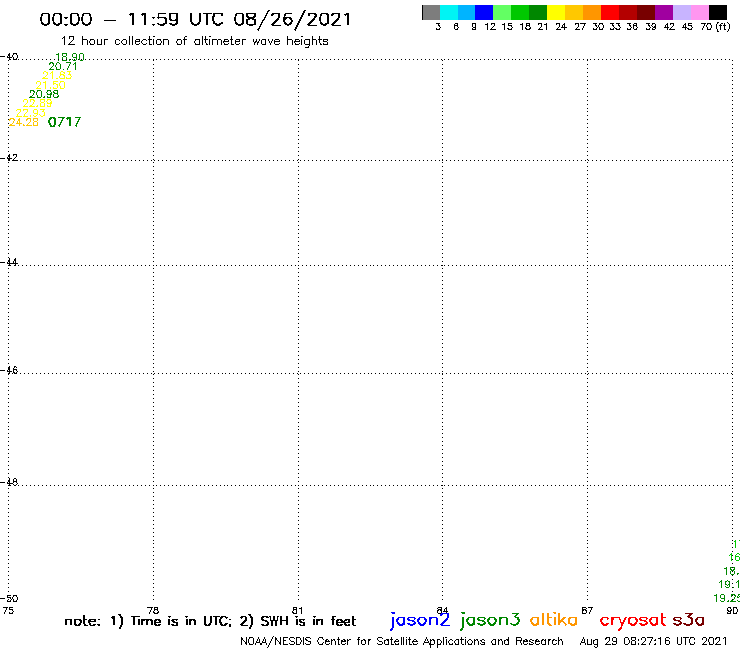Click the altika satellite legend label
The width and height of the screenshot is (740, 650).
coord(553,620)
